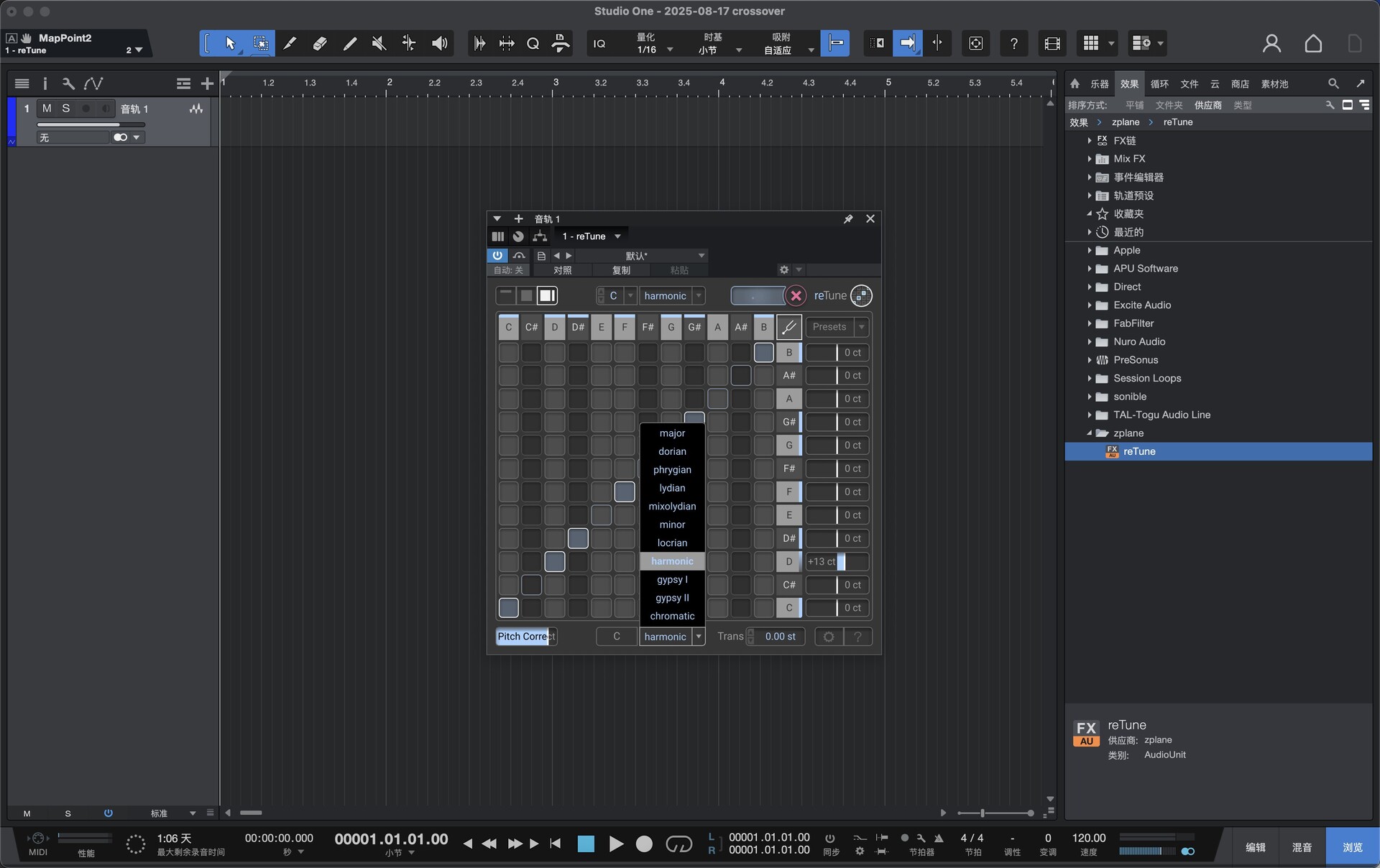
Task: Bypass reTune with power button
Action: click(x=497, y=255)
